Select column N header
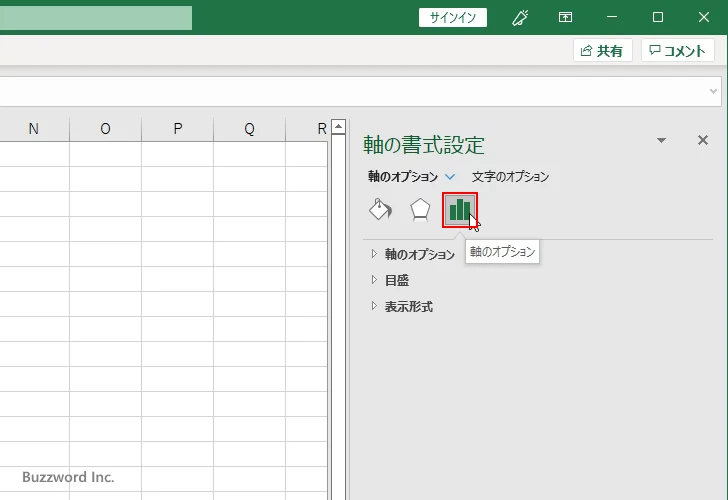This screenshot has height=500, width=728. [x=33, y=129]
